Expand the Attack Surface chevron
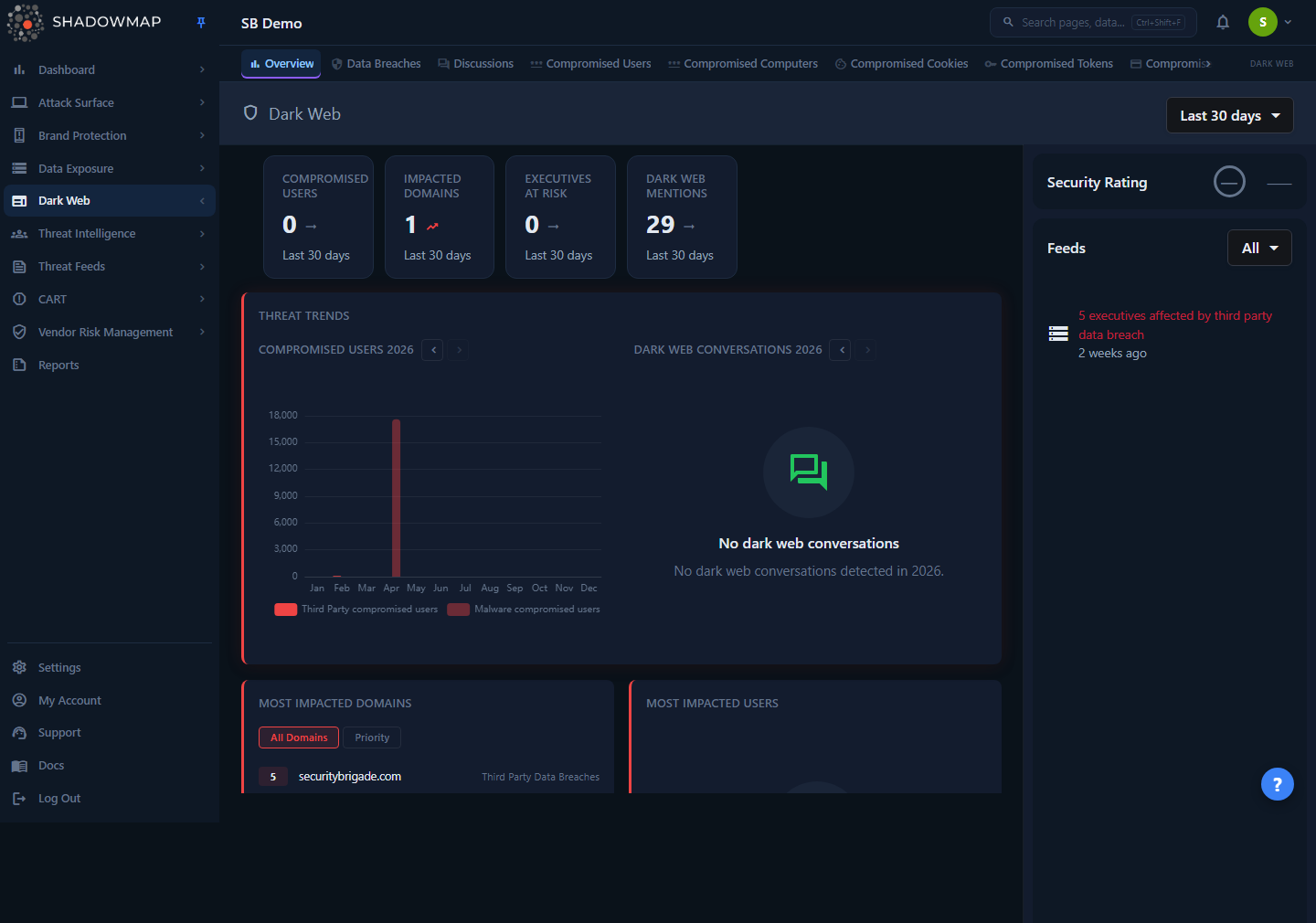The width and height of the screenshot is (1316, 923). 202,102
